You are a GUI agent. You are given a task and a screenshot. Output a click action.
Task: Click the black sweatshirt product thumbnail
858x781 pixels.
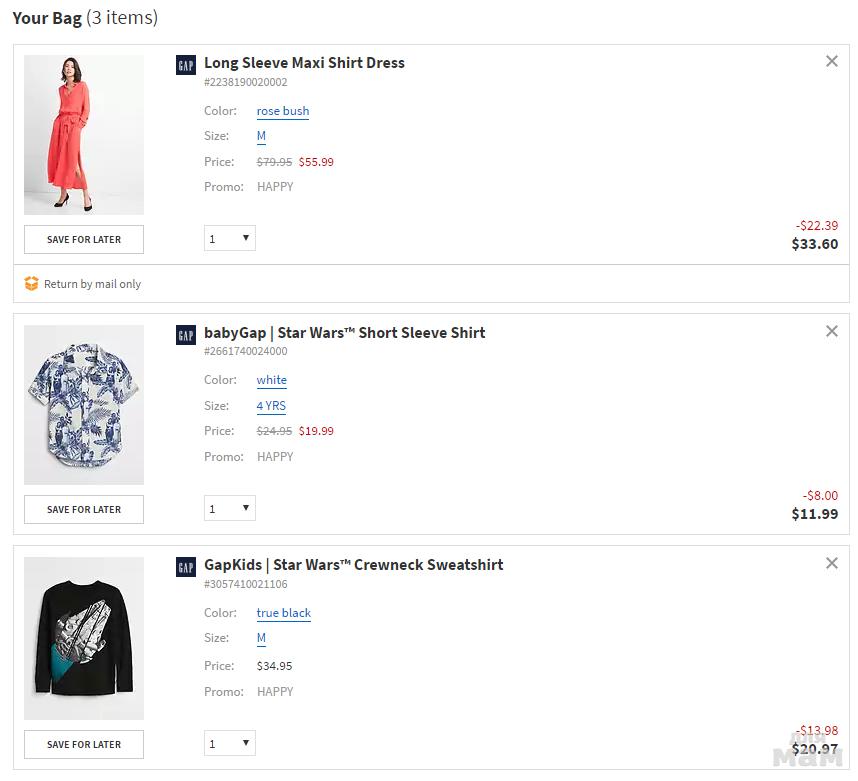pos(84,638)
